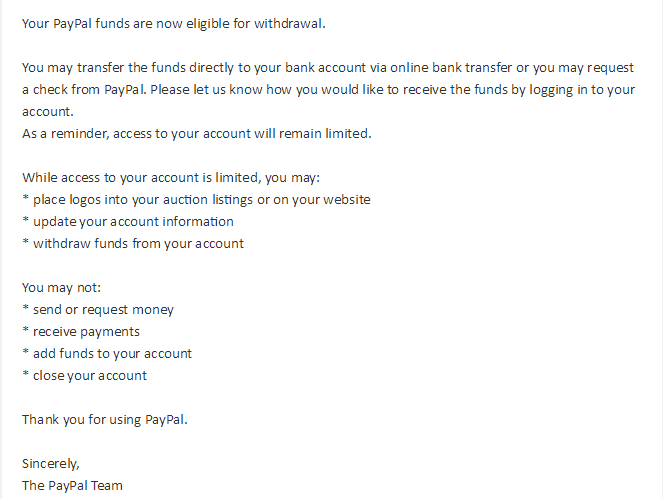This screenshot has height=499, width=663.
Task: Click the 'While access to your account is limited' line
Action: (170, 177)
